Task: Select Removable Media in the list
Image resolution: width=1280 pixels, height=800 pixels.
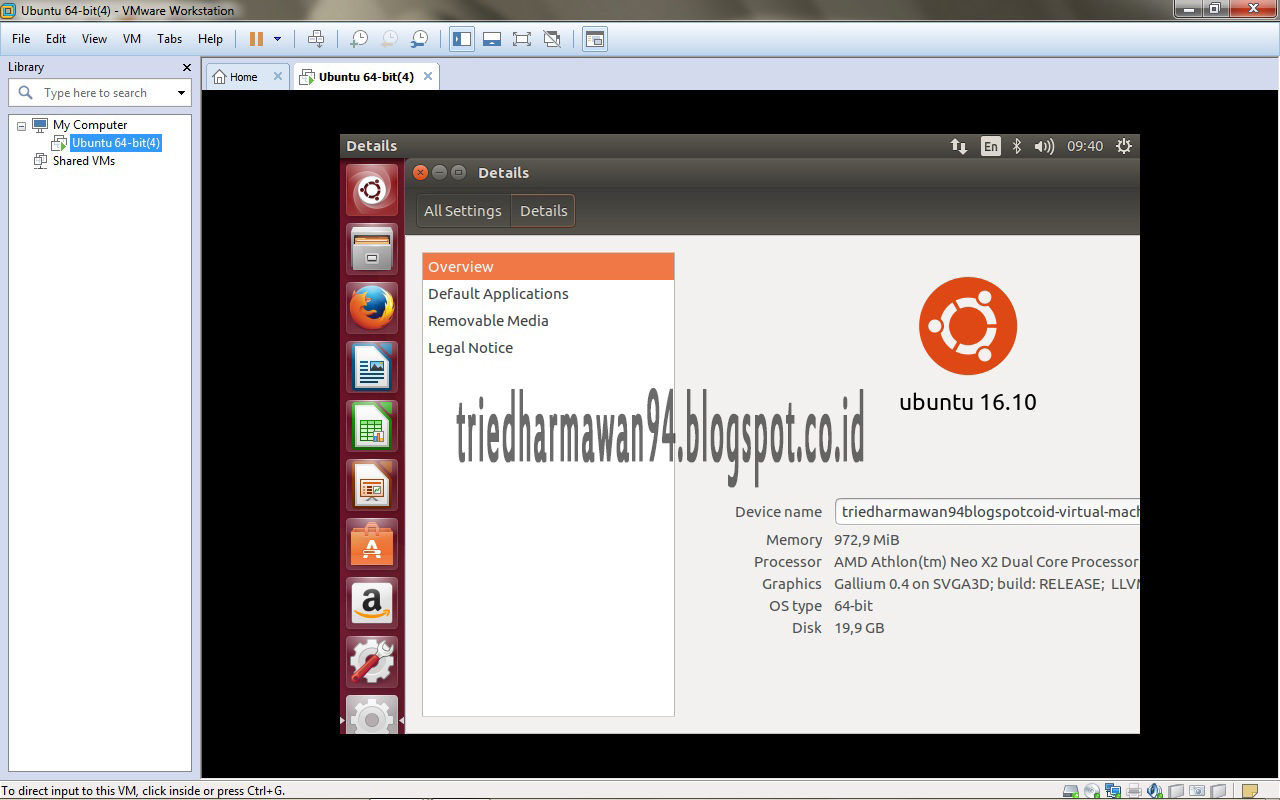Action: click(x=548, y=321)
